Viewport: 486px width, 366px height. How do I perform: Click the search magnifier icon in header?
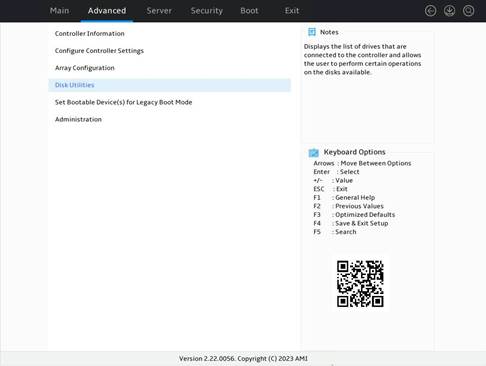(468, 11)
